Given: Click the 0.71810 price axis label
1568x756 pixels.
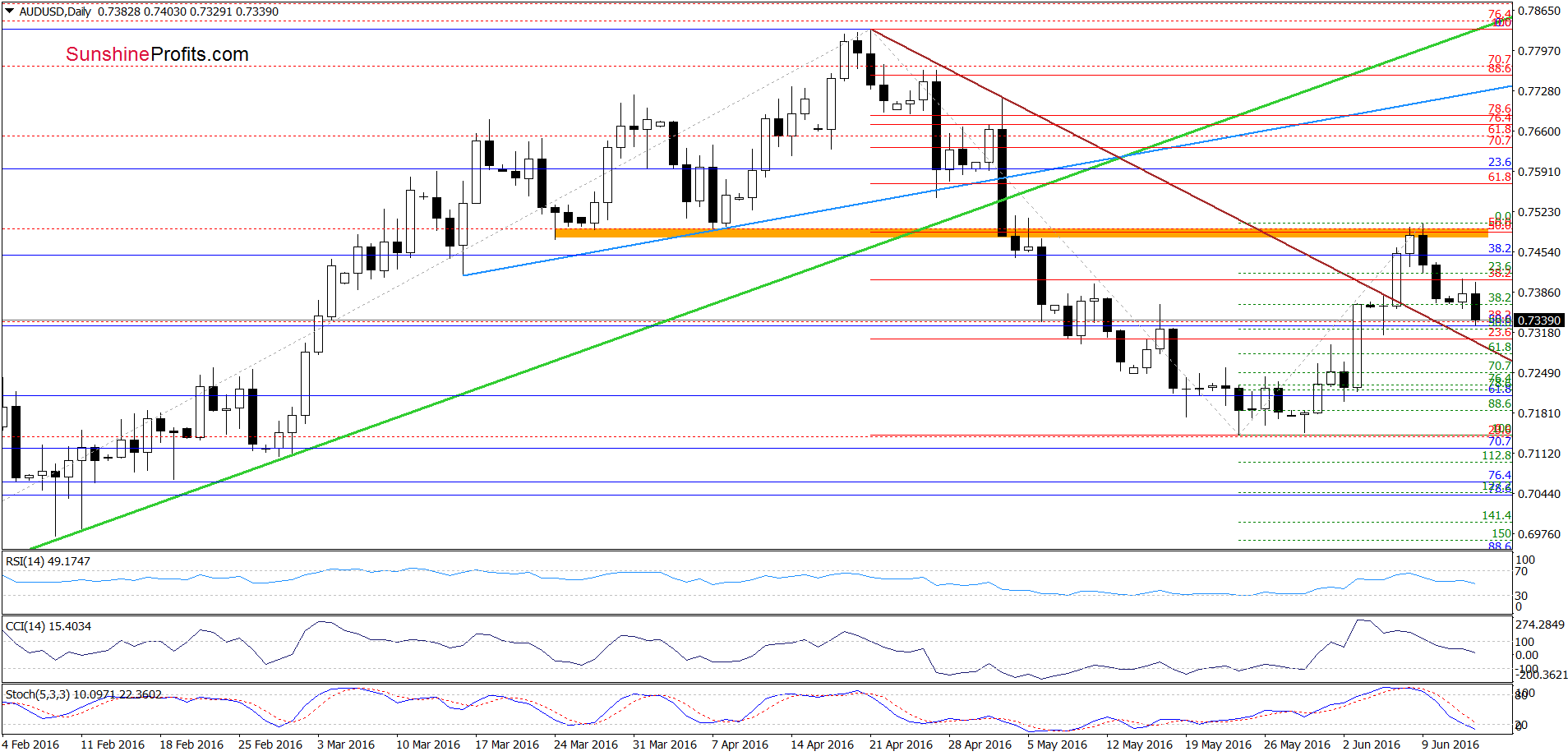Looking at the screenshot, I should (1538, 413).
